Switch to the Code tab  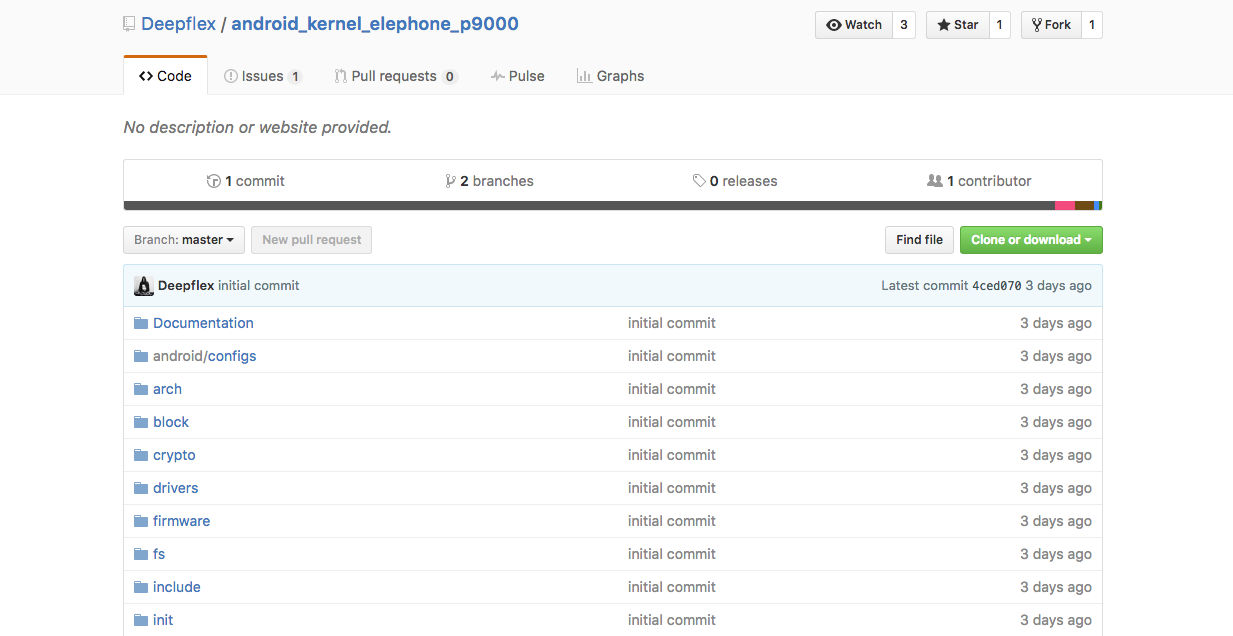pos(165,76)
